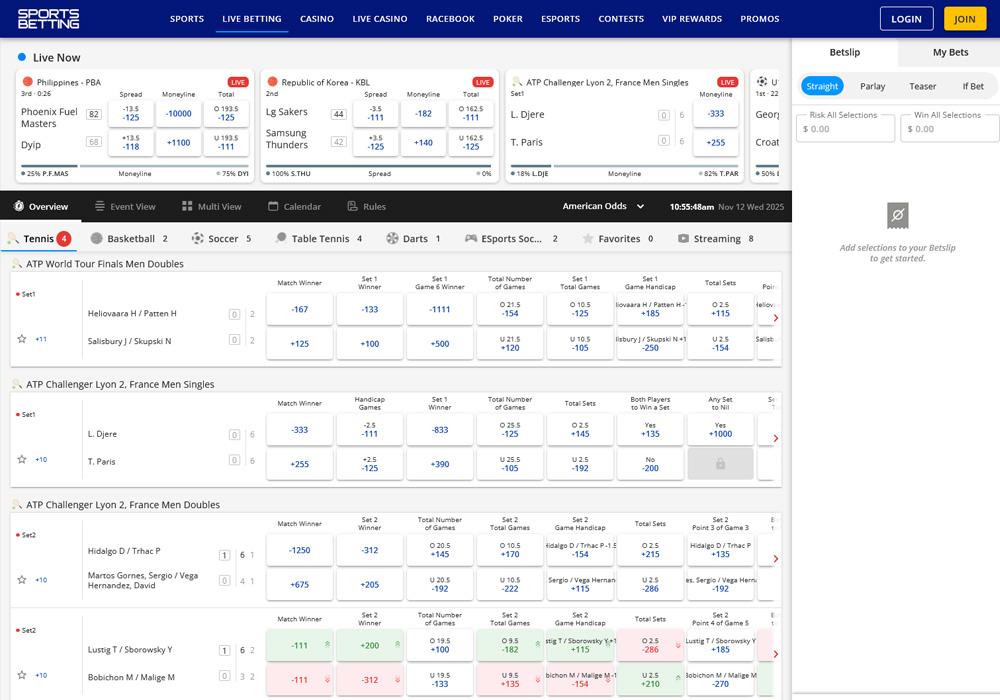The height and width of the screenshot is (700, 1000).
Task: Open Calendar view icon
Action: (273, 207)
